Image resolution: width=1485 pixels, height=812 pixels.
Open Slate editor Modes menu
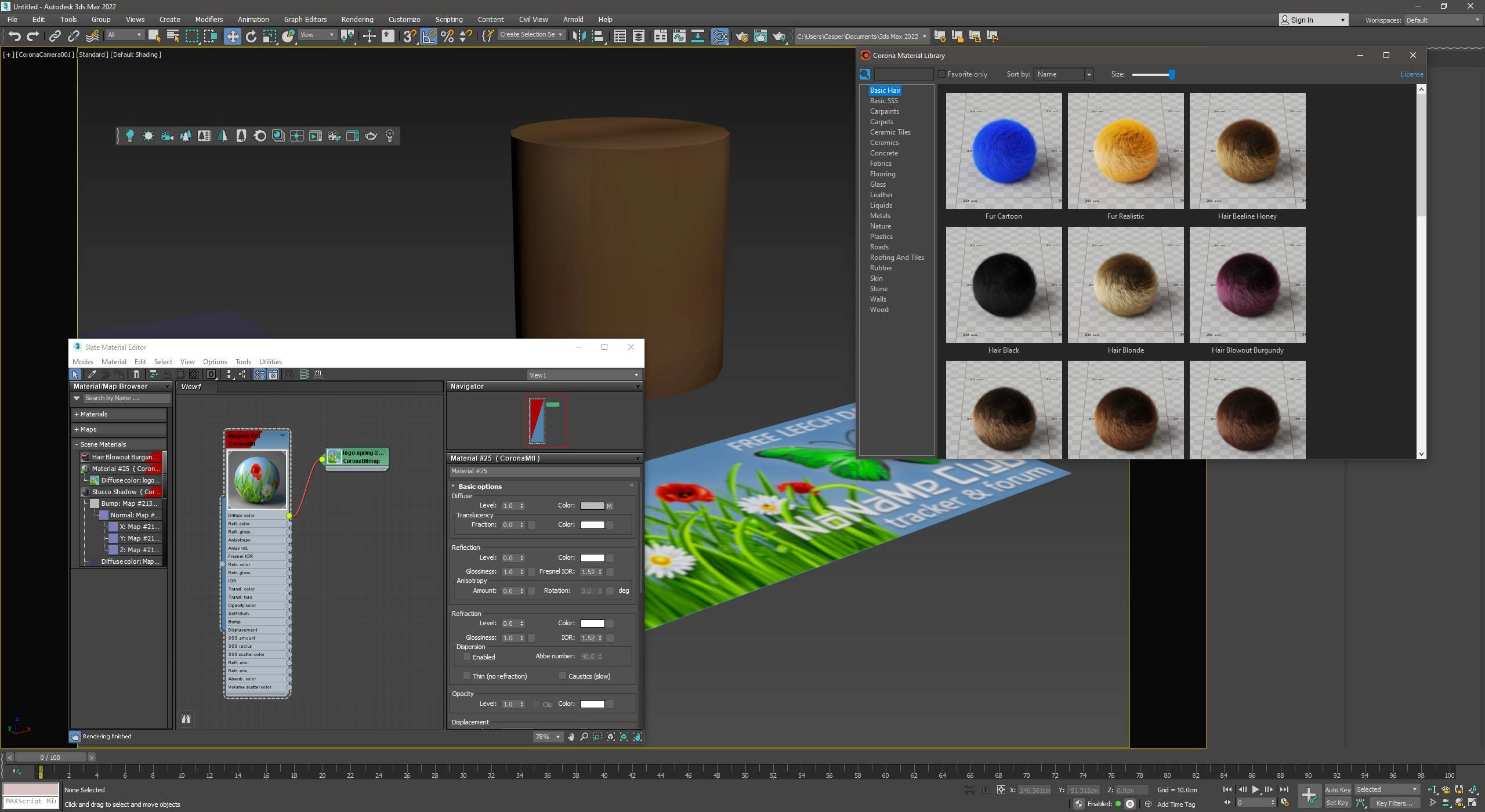[83, 362]
